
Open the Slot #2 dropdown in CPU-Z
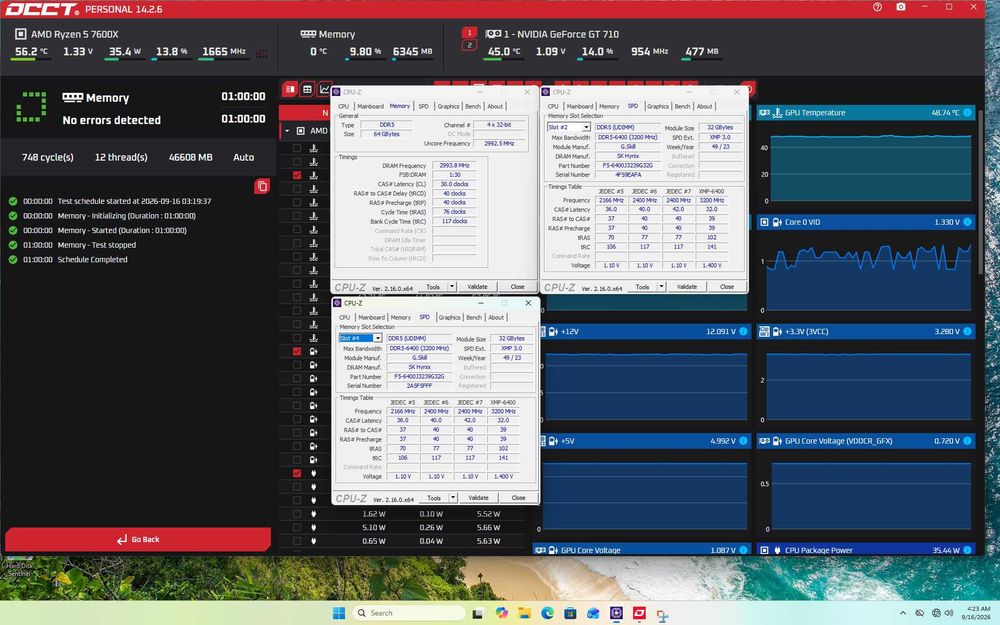[586, 128]
